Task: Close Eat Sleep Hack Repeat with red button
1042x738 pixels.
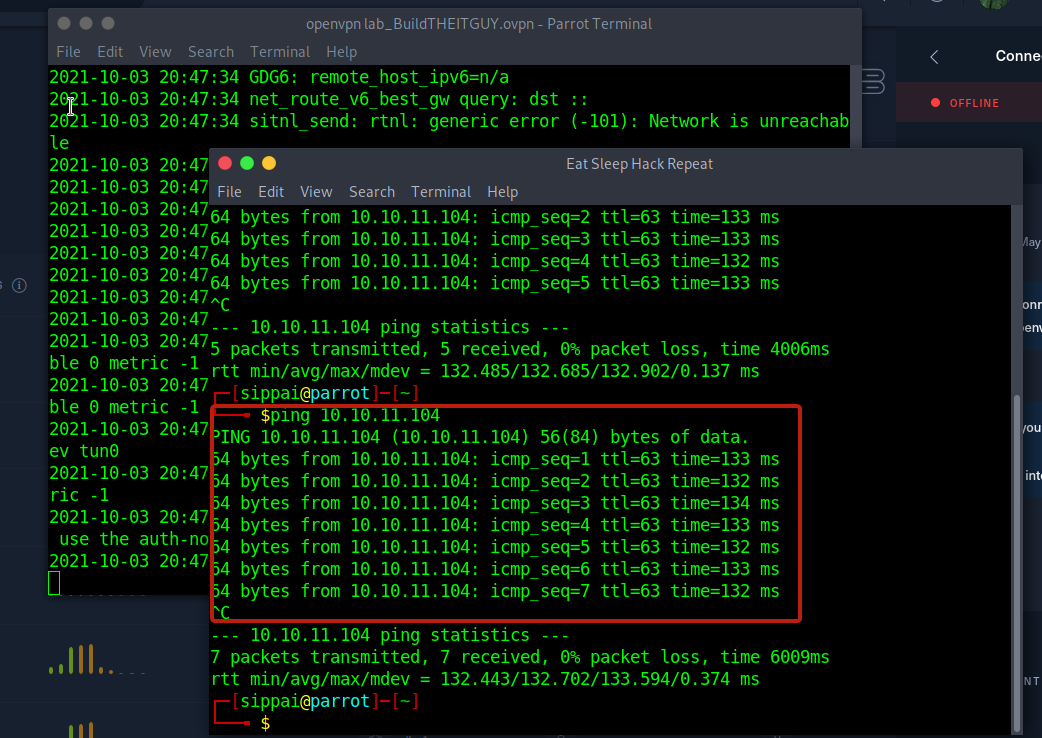Action: click(225, 163)
